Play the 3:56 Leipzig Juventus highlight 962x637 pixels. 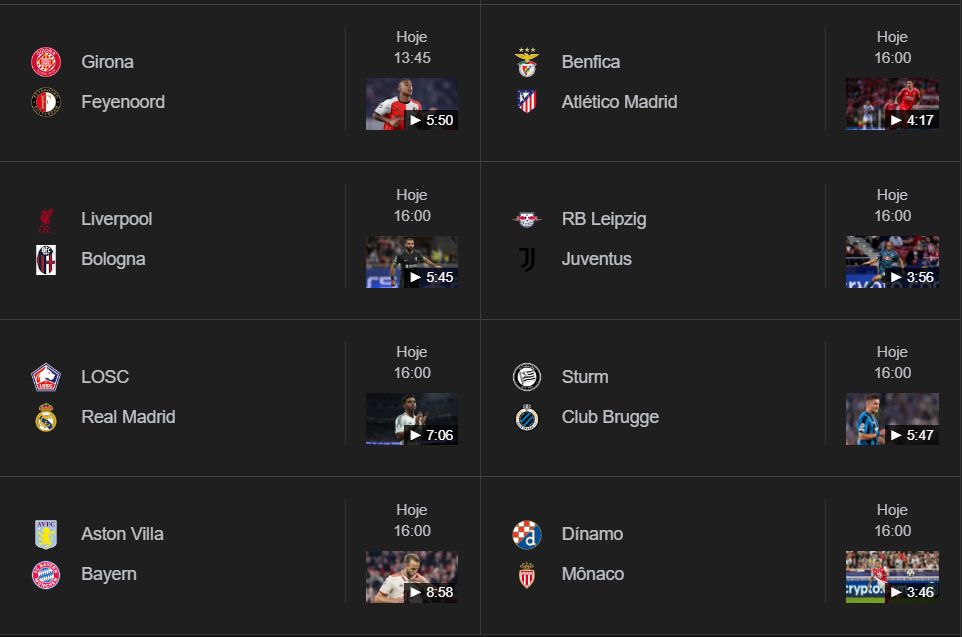tap(892, 262)
